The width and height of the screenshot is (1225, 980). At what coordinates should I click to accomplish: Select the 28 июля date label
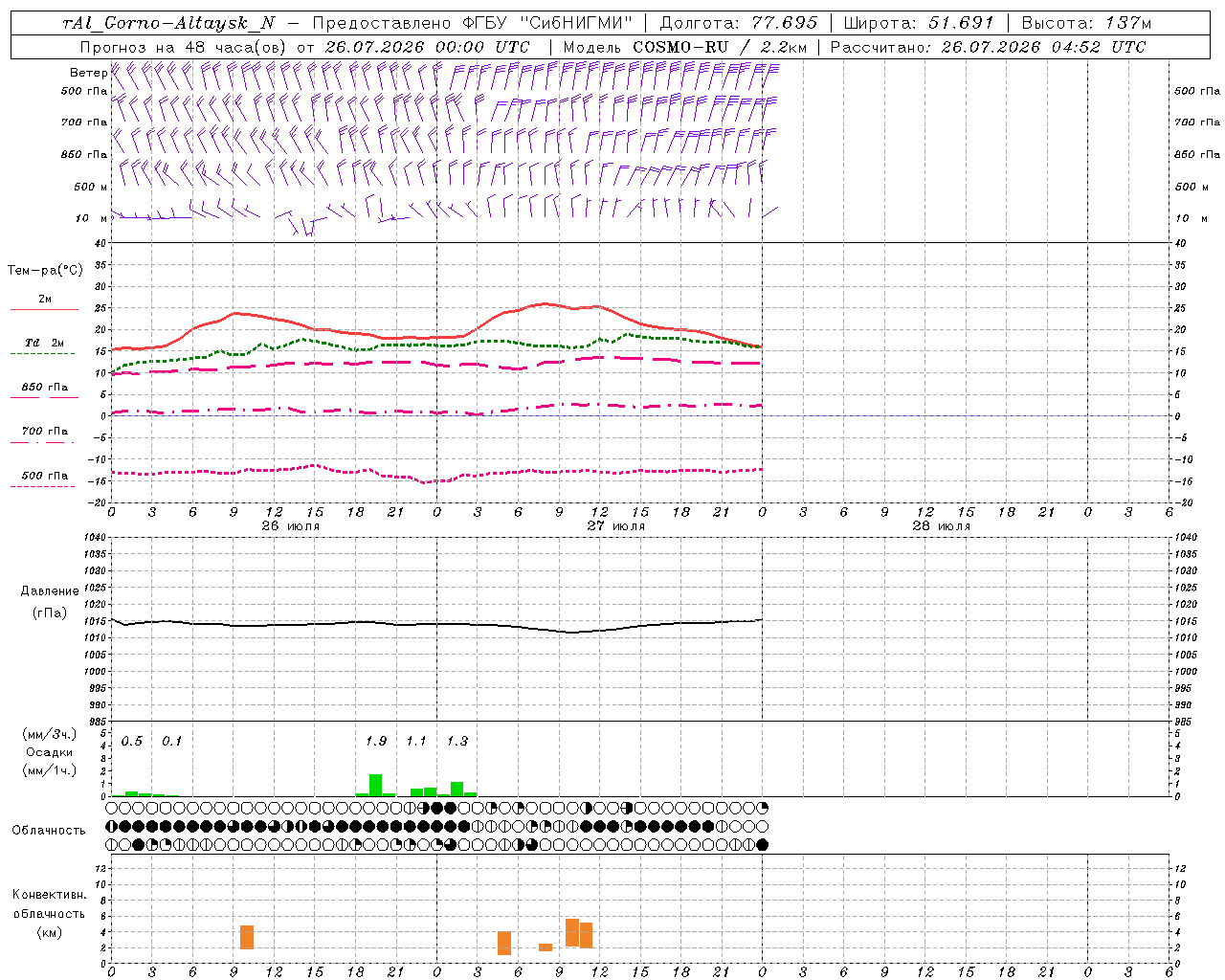(x=942, y=525)
